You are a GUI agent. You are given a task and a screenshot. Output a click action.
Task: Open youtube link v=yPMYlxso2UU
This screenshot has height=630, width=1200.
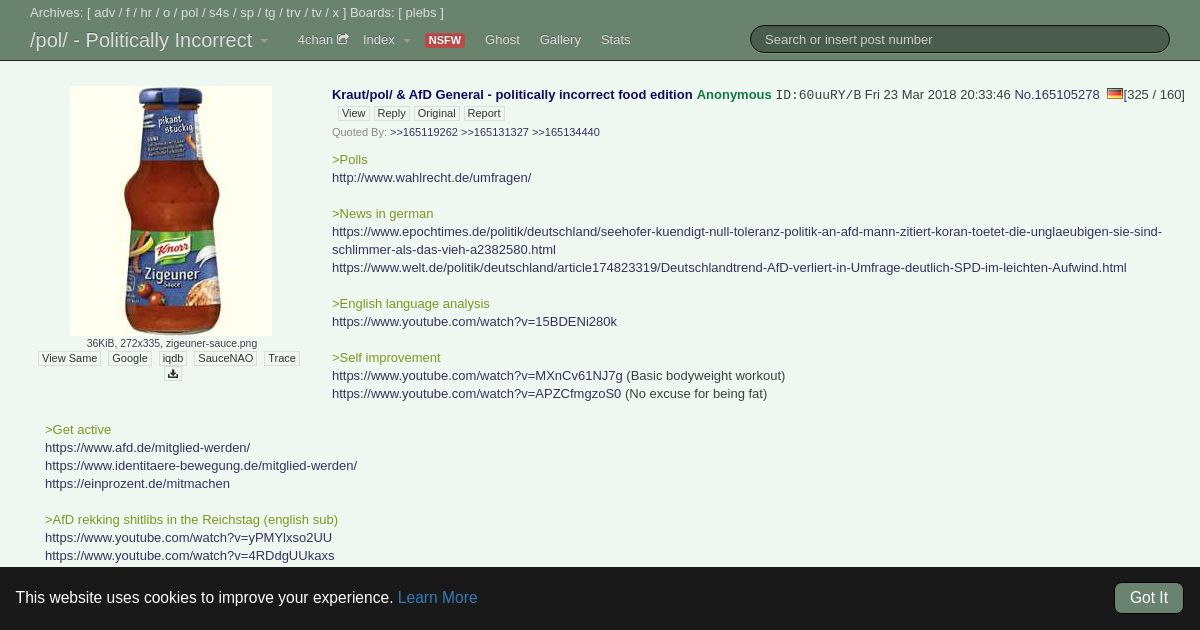(188, 537)
